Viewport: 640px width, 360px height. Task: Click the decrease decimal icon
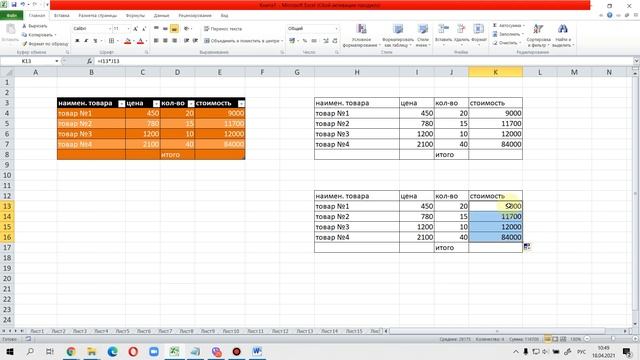[335, 41]
